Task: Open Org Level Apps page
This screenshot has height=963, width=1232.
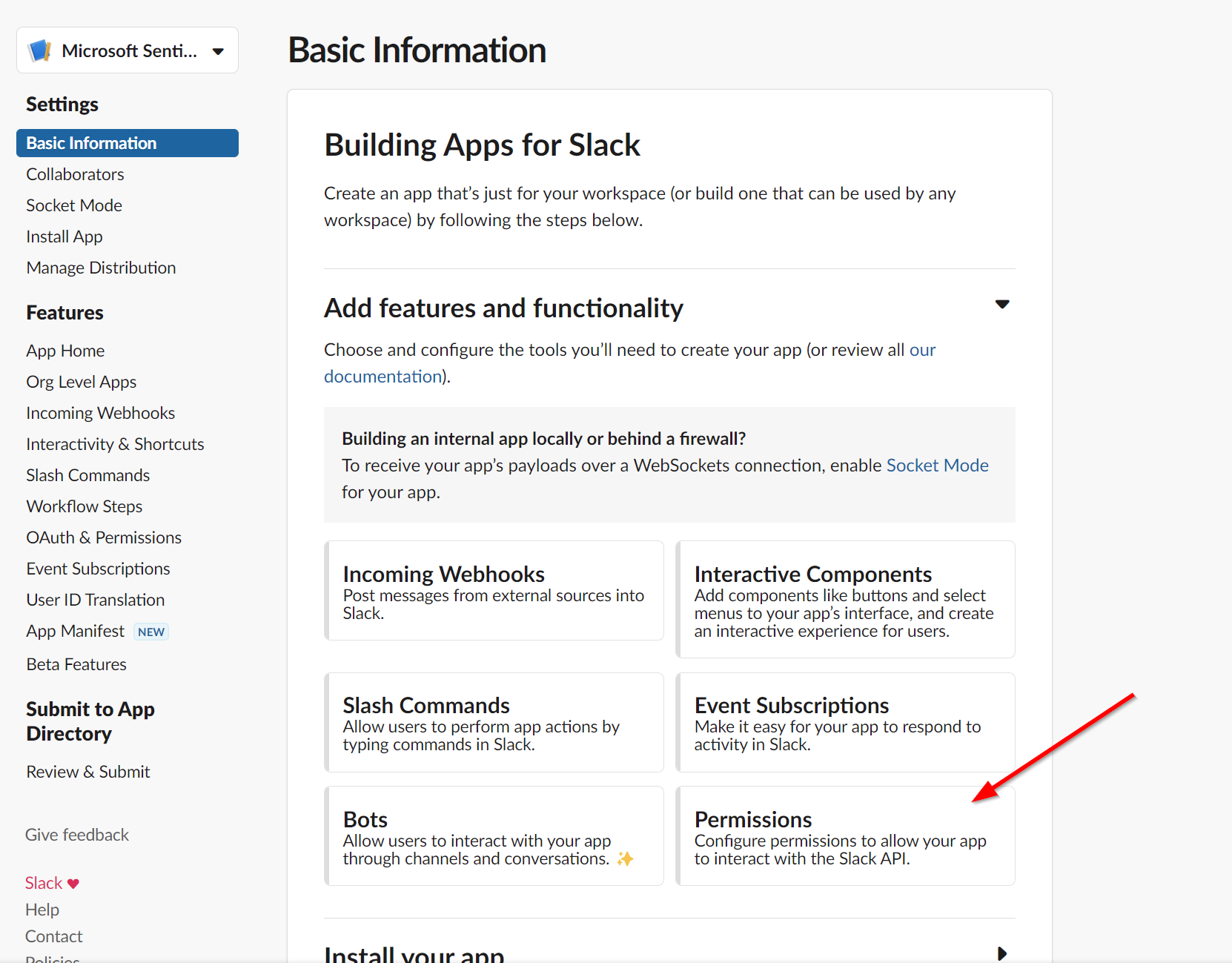Action: click(x=82, y=382)
